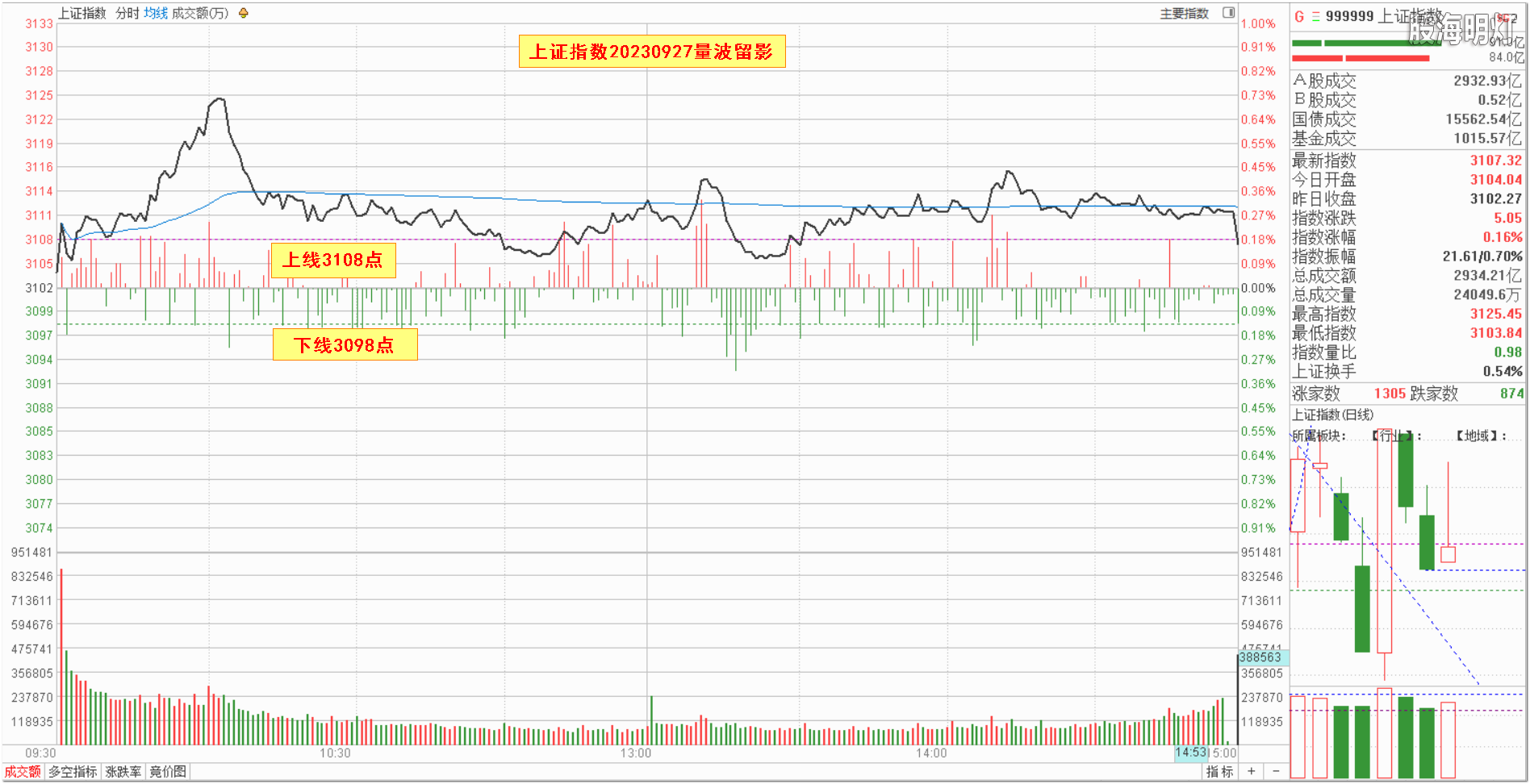Image resolution: width=1530 pixels, height=784 pixels.
Task: Switch to the 成交额 tab
Action: click(x=23, y=772)
